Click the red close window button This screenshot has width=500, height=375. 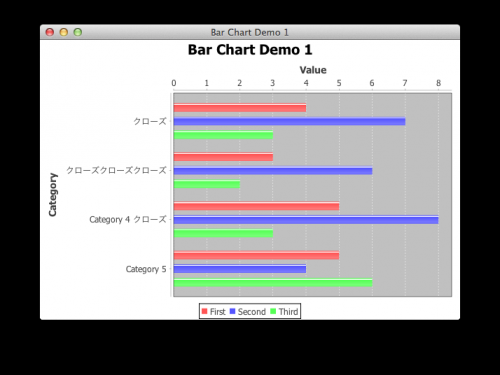[50, 32]
